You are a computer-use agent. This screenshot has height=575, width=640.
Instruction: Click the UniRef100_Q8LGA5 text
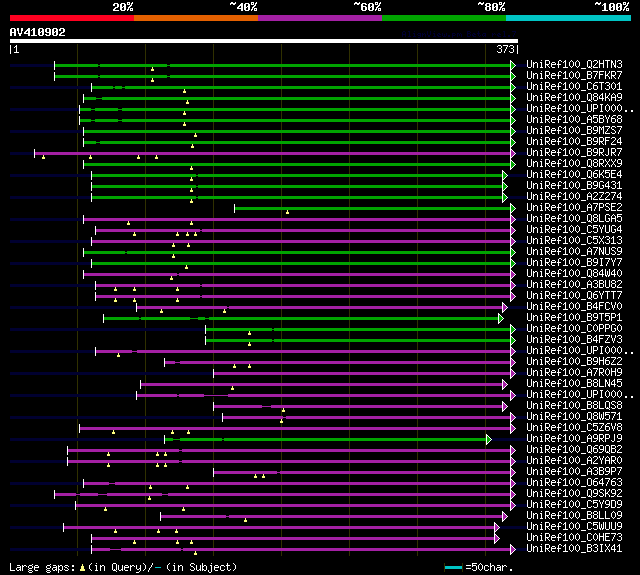coord(574,219)
